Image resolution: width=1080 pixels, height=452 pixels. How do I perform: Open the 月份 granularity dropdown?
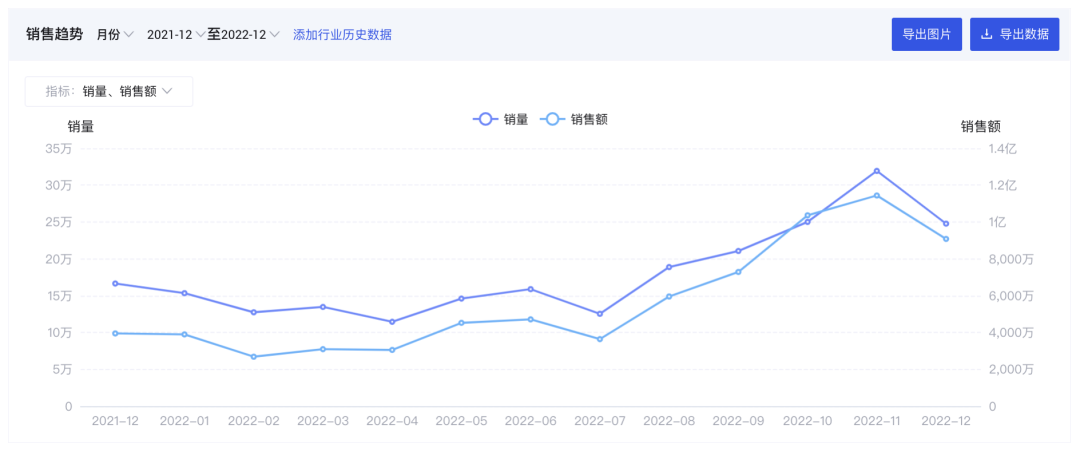pos(115,34)
